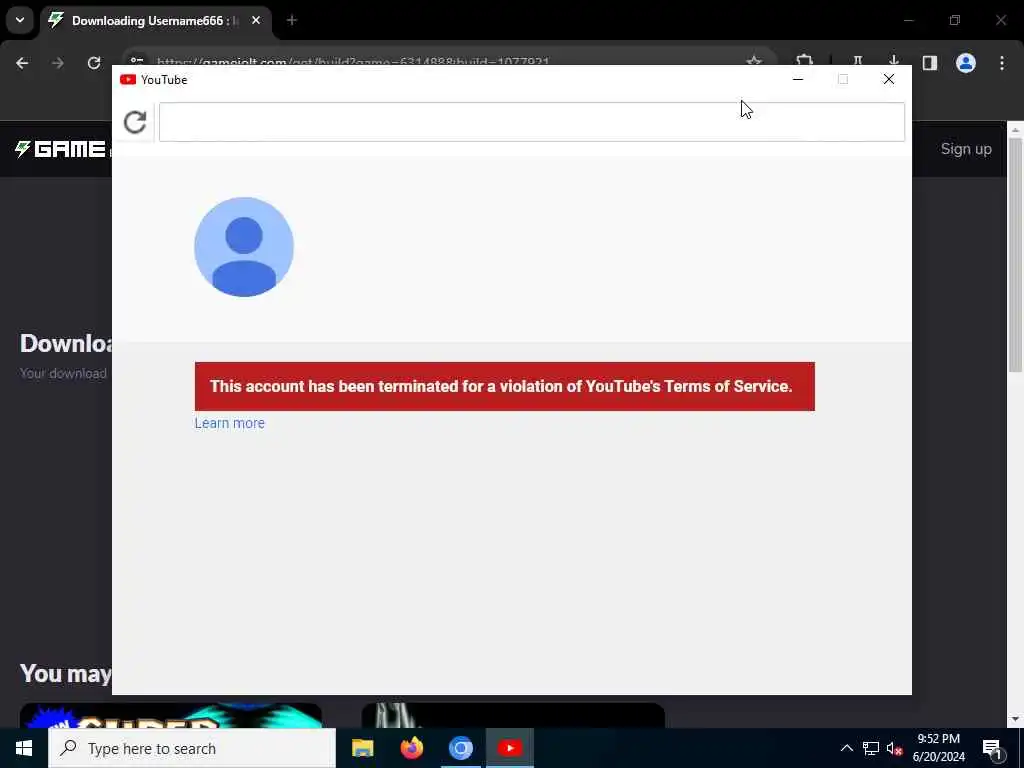Minimize the YouTube popup window
This screenshot has height=768, width=1024.
pos(797,79)
